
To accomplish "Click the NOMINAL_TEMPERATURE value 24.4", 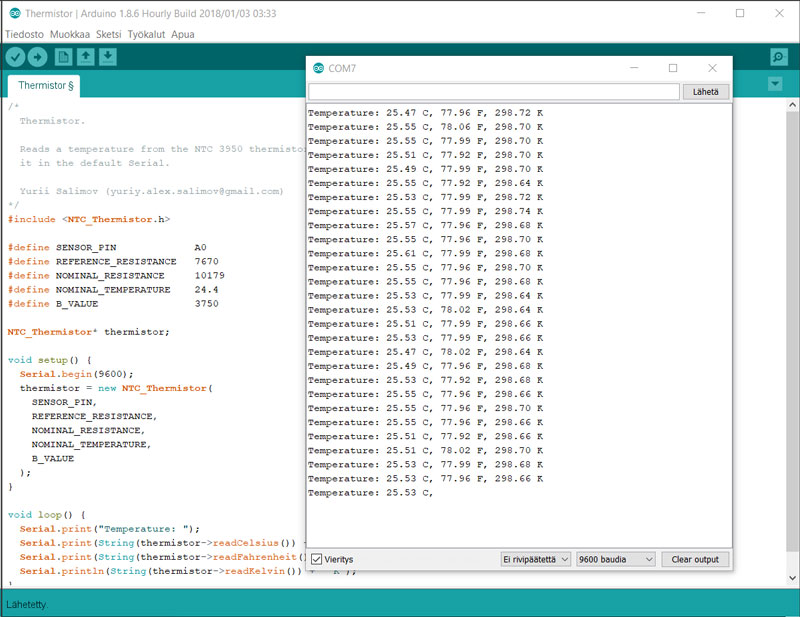I will 206,289.
